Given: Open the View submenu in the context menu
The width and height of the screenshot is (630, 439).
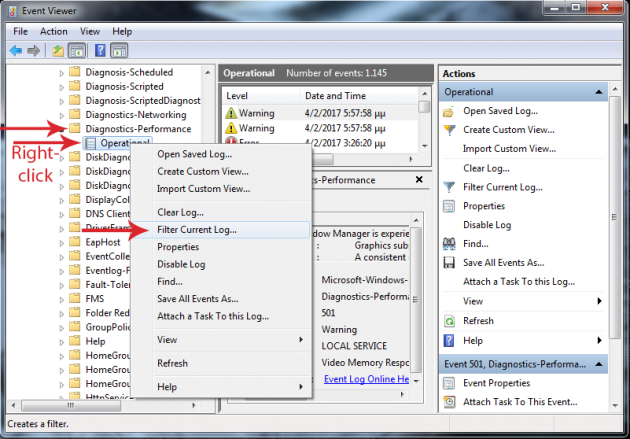Looking at the screenshot, I should point(220,340).
